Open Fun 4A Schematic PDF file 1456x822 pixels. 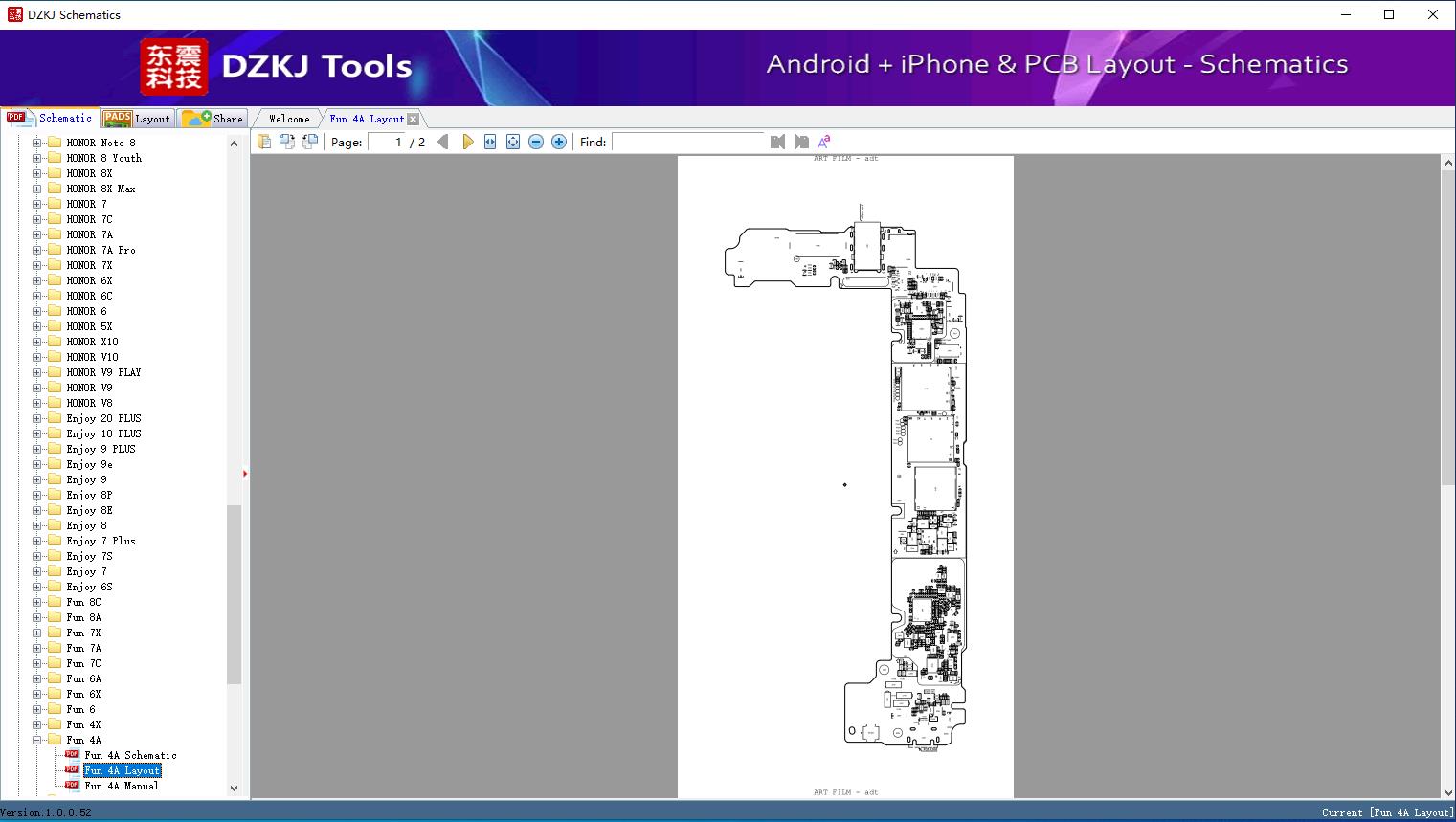coord(130,755)
